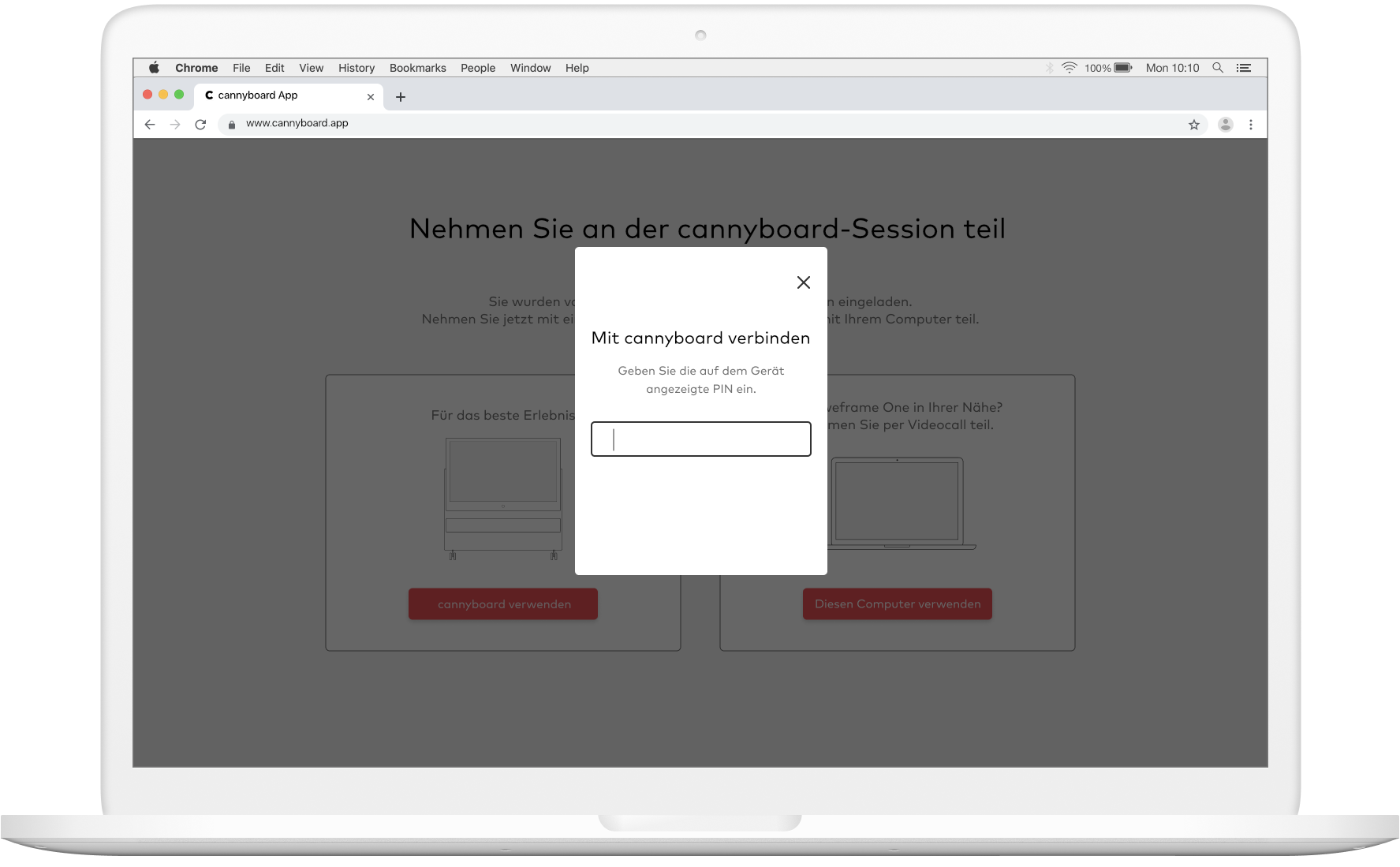Open the Chrome three-dot menu
The height and width of the screenshot is (867, 1400).
click(x=1251, y=125)
